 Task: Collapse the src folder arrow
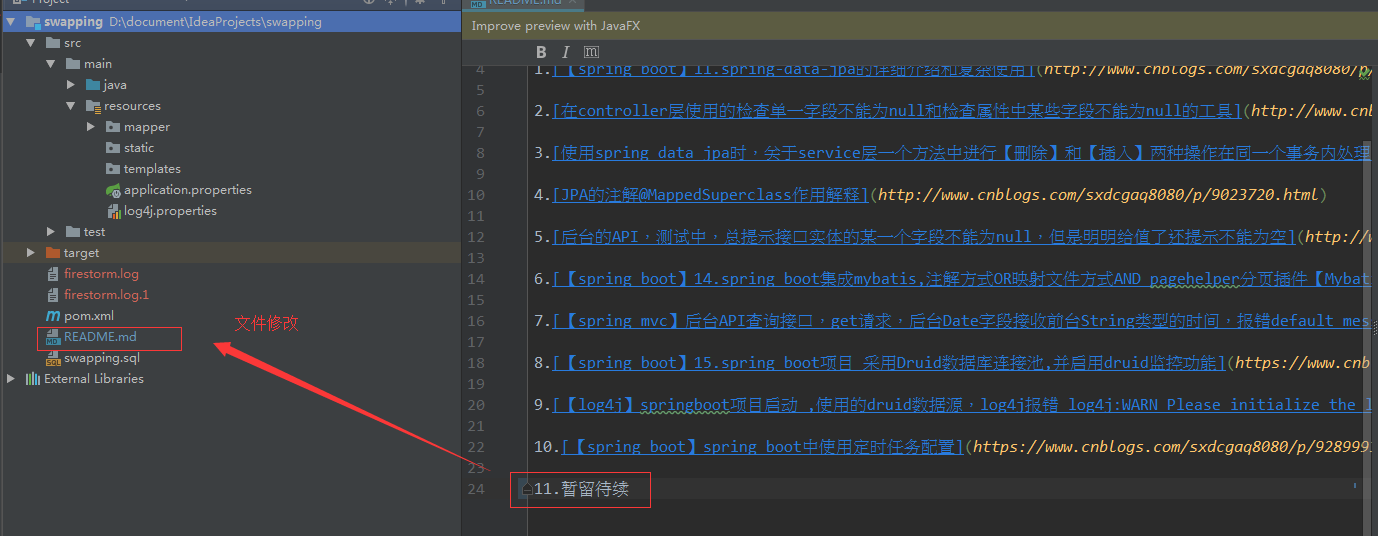[x=31, y=43]
